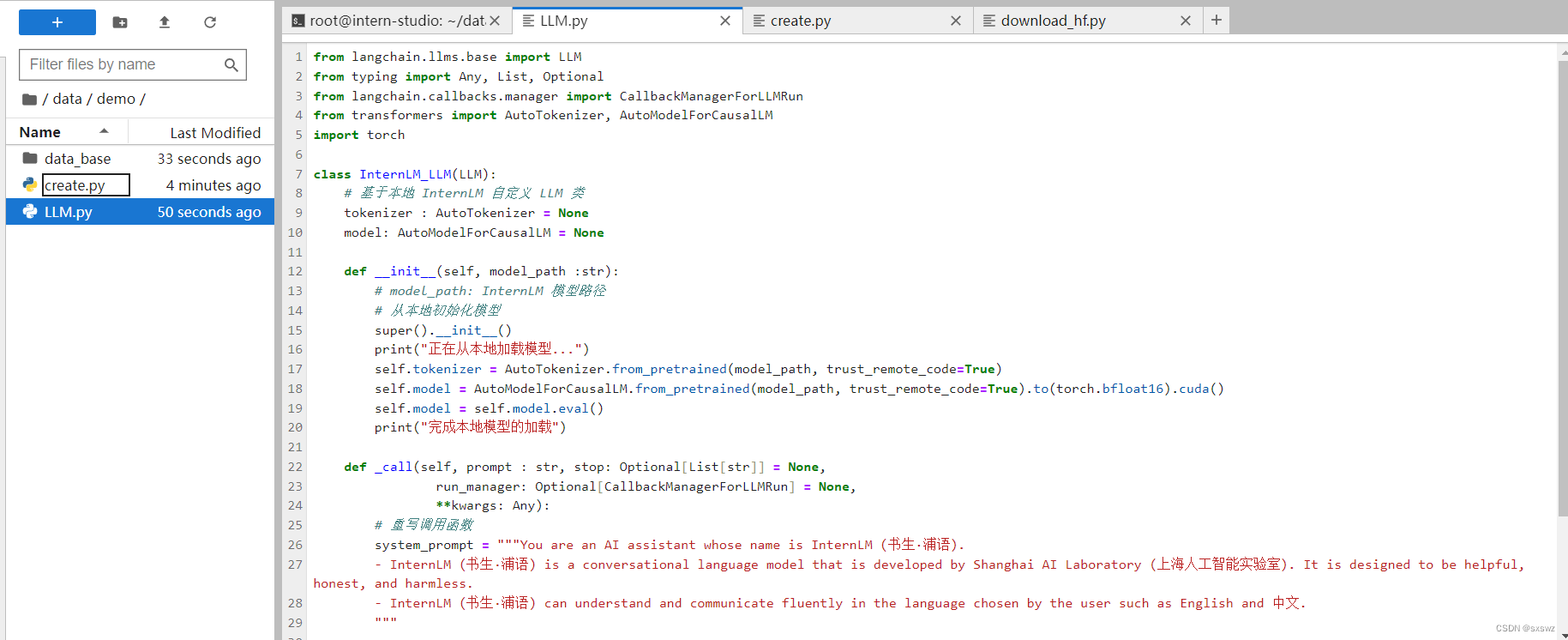Click '50 seconds ago' in LLM.py row

pyautogui.click(x=209, y=212)
